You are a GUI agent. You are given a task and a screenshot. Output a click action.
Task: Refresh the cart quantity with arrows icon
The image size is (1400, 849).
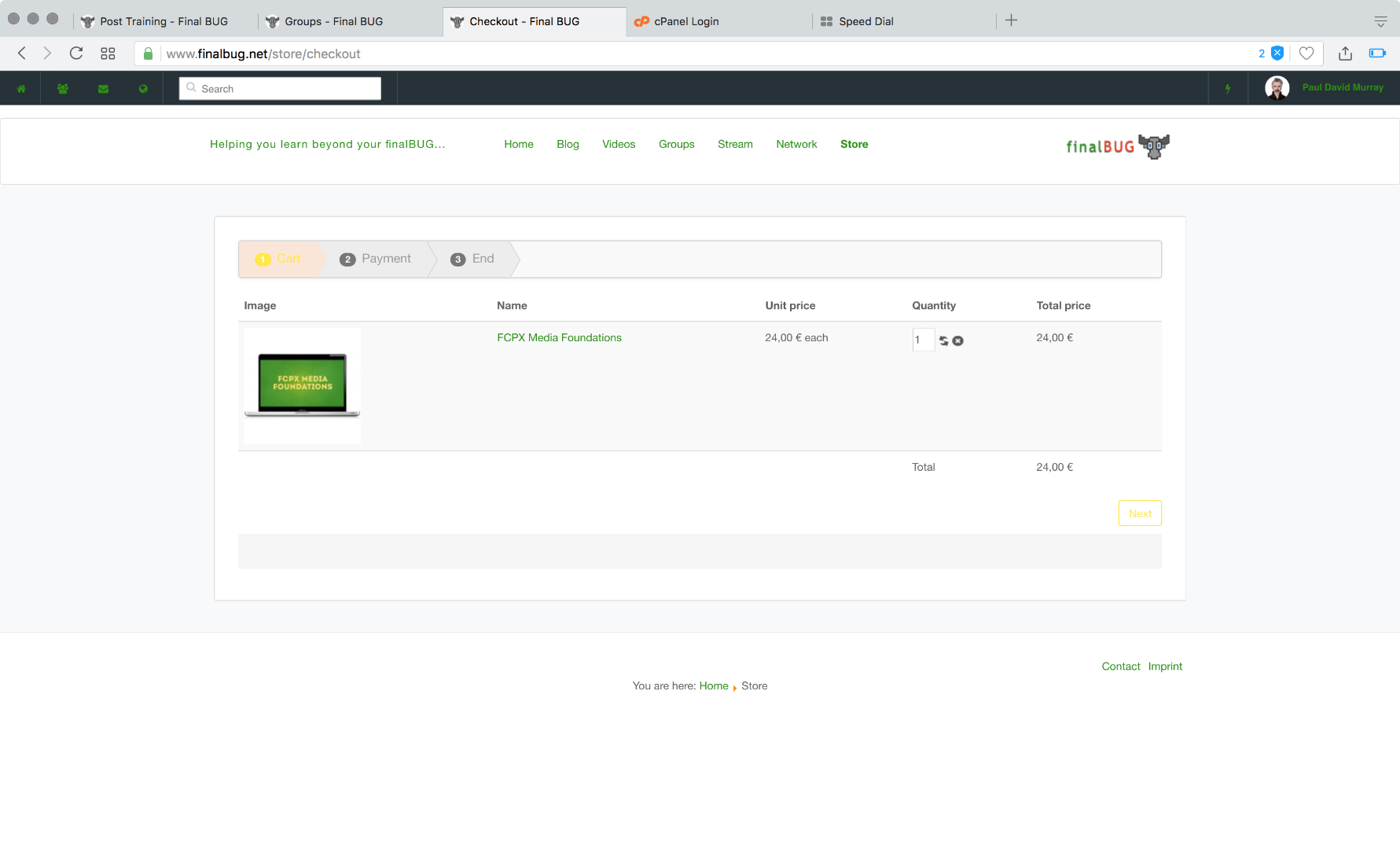point(944,340)
